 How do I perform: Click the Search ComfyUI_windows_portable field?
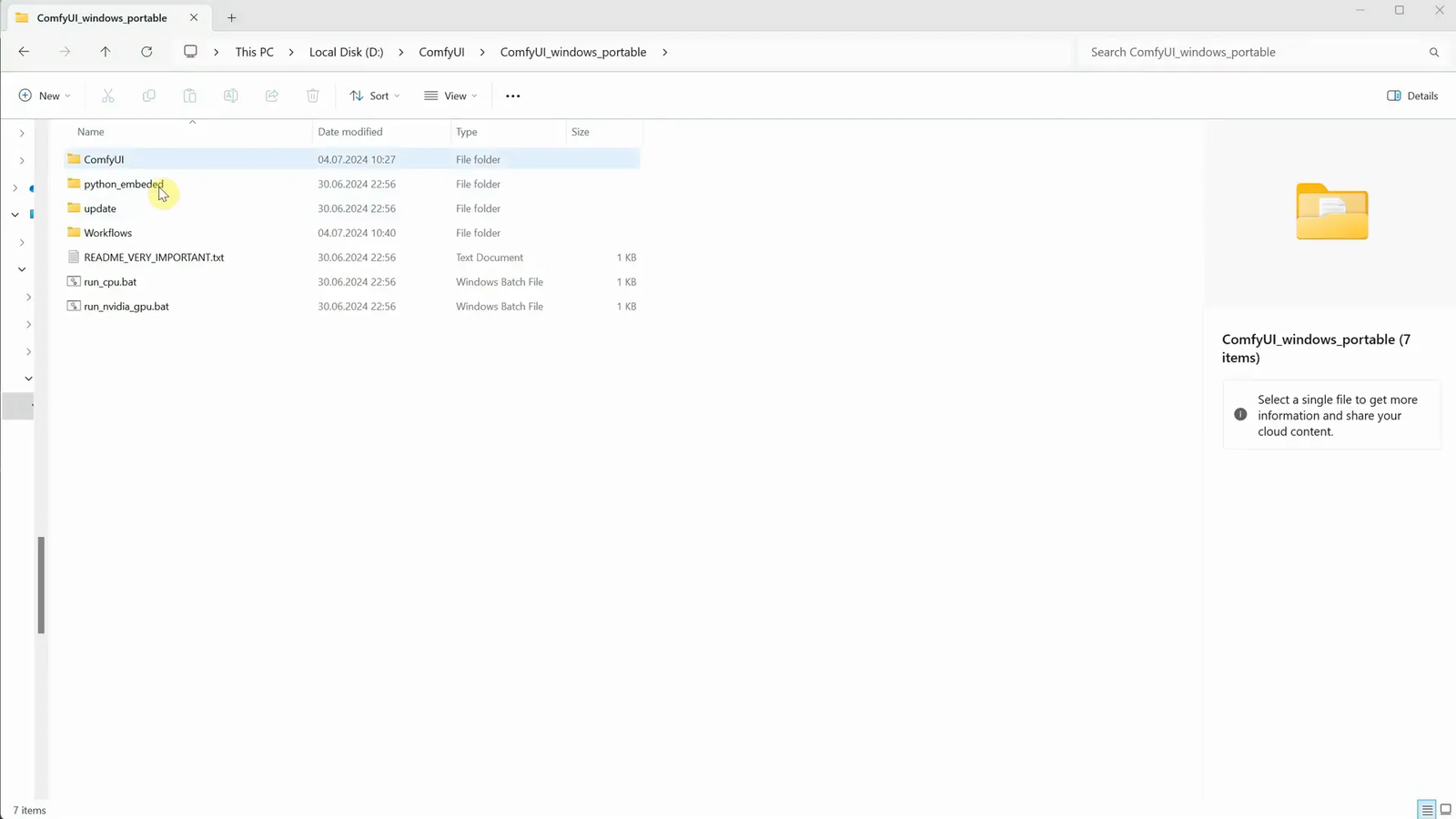click(x=1256, y=53)
